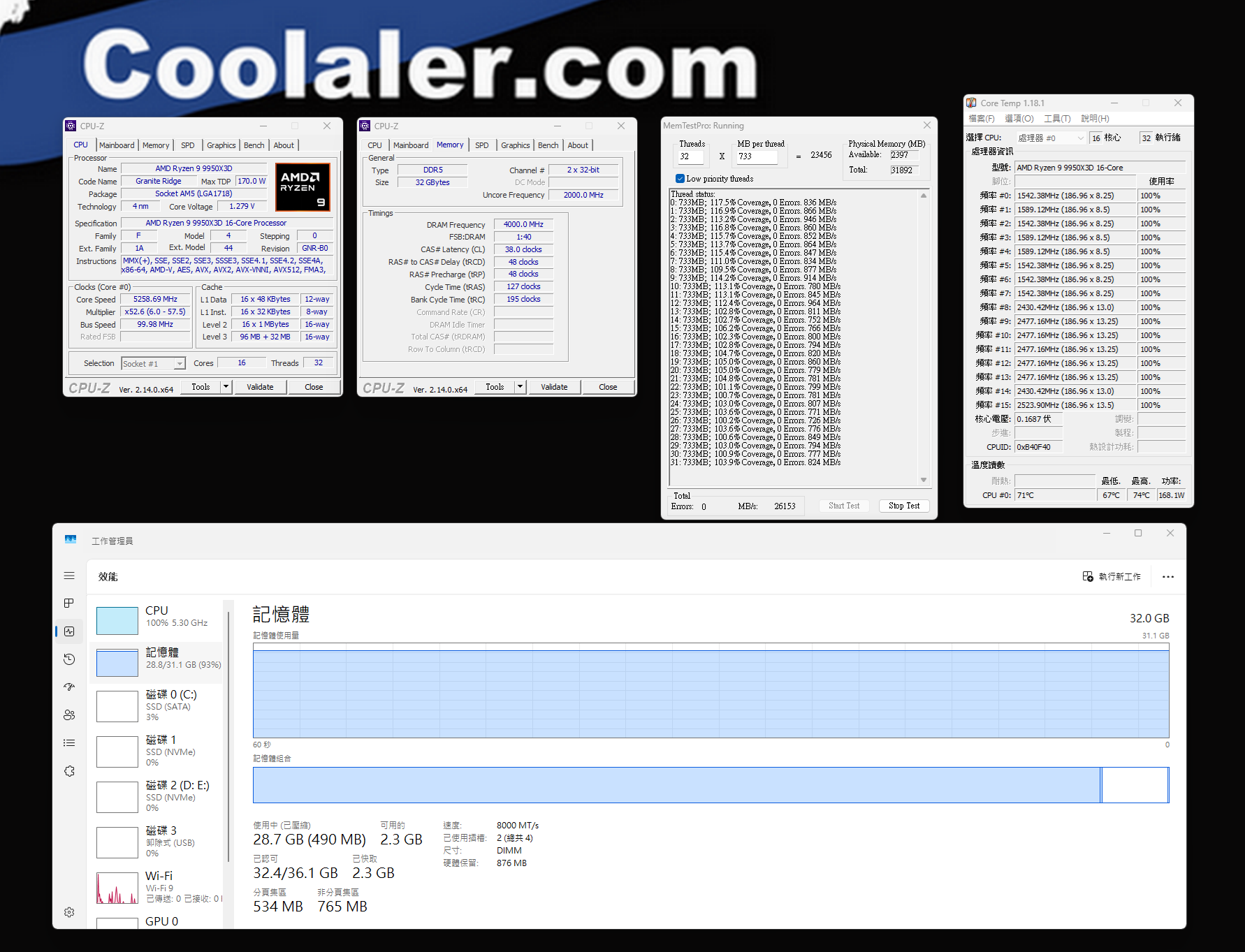Toggle Low priority threads checkbox
1245x952 pixels.
click(x=680, y=179)
